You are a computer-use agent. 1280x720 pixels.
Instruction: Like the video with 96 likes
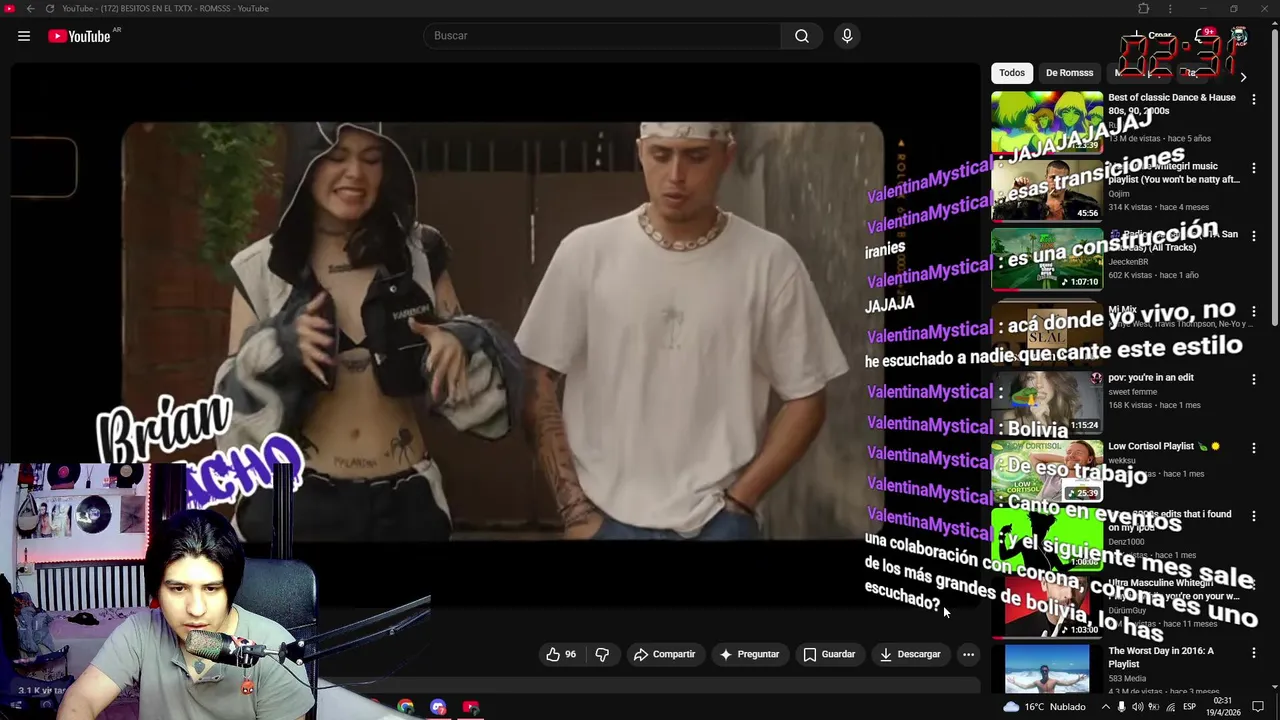561,654
